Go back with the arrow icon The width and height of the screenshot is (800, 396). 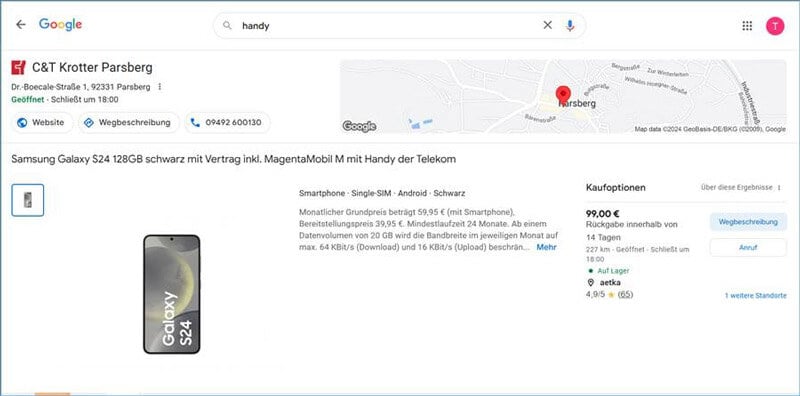pyautogui.click(x=20, y=24)
